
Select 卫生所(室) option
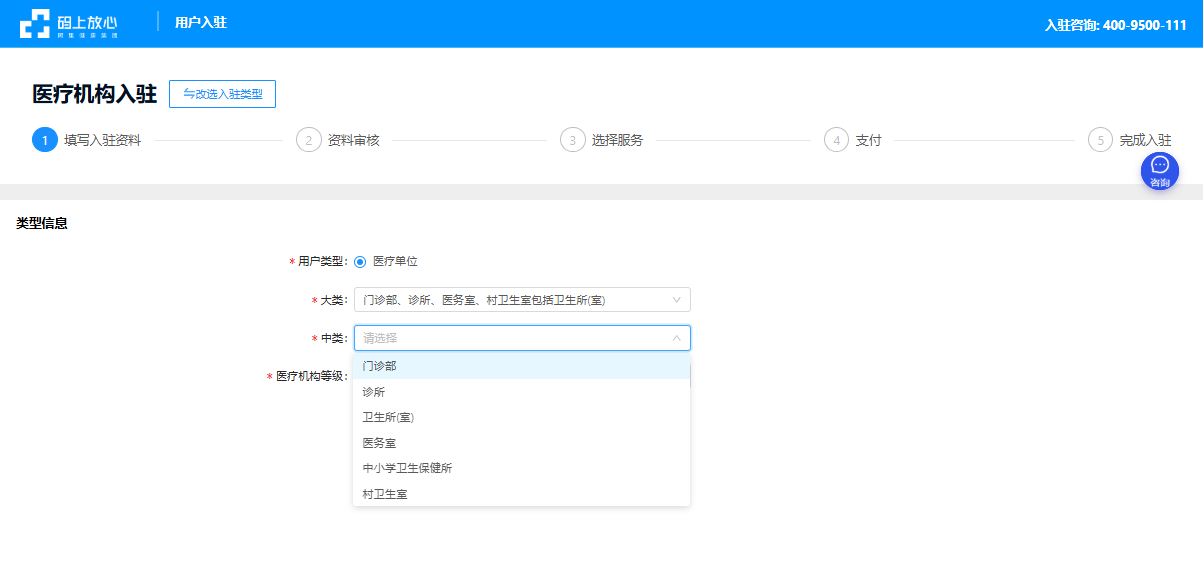[x=388, y=417]
